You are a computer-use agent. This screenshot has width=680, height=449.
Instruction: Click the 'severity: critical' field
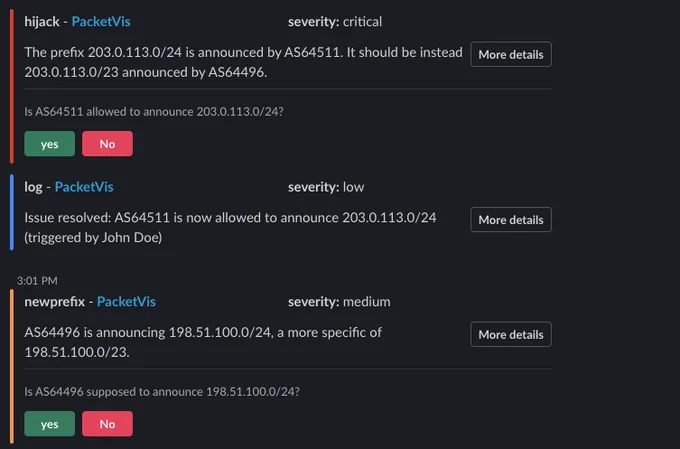(x=335, y=22)
